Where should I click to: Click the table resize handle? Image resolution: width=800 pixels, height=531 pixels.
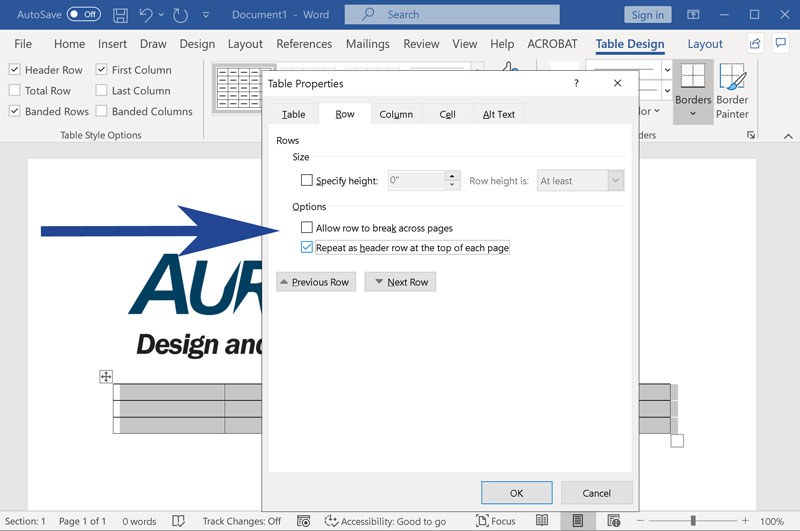pos(677,441)
